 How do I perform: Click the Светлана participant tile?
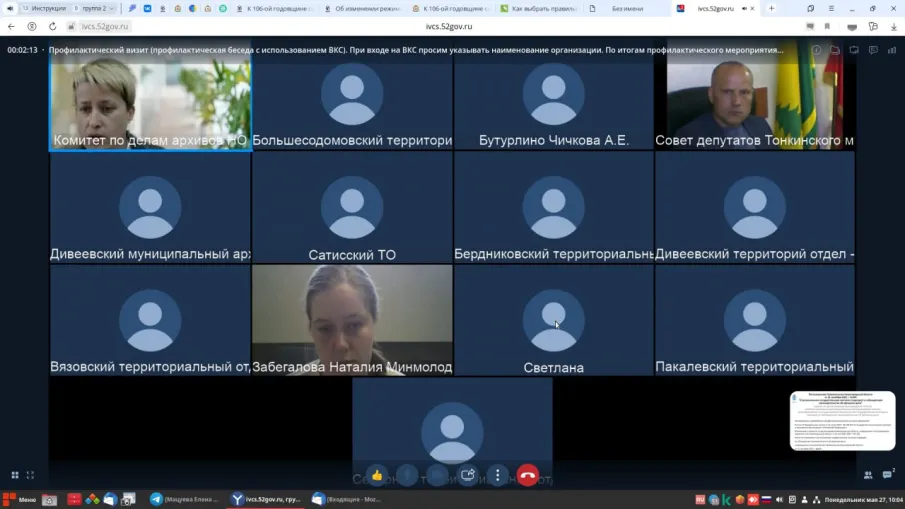(554, 320)
